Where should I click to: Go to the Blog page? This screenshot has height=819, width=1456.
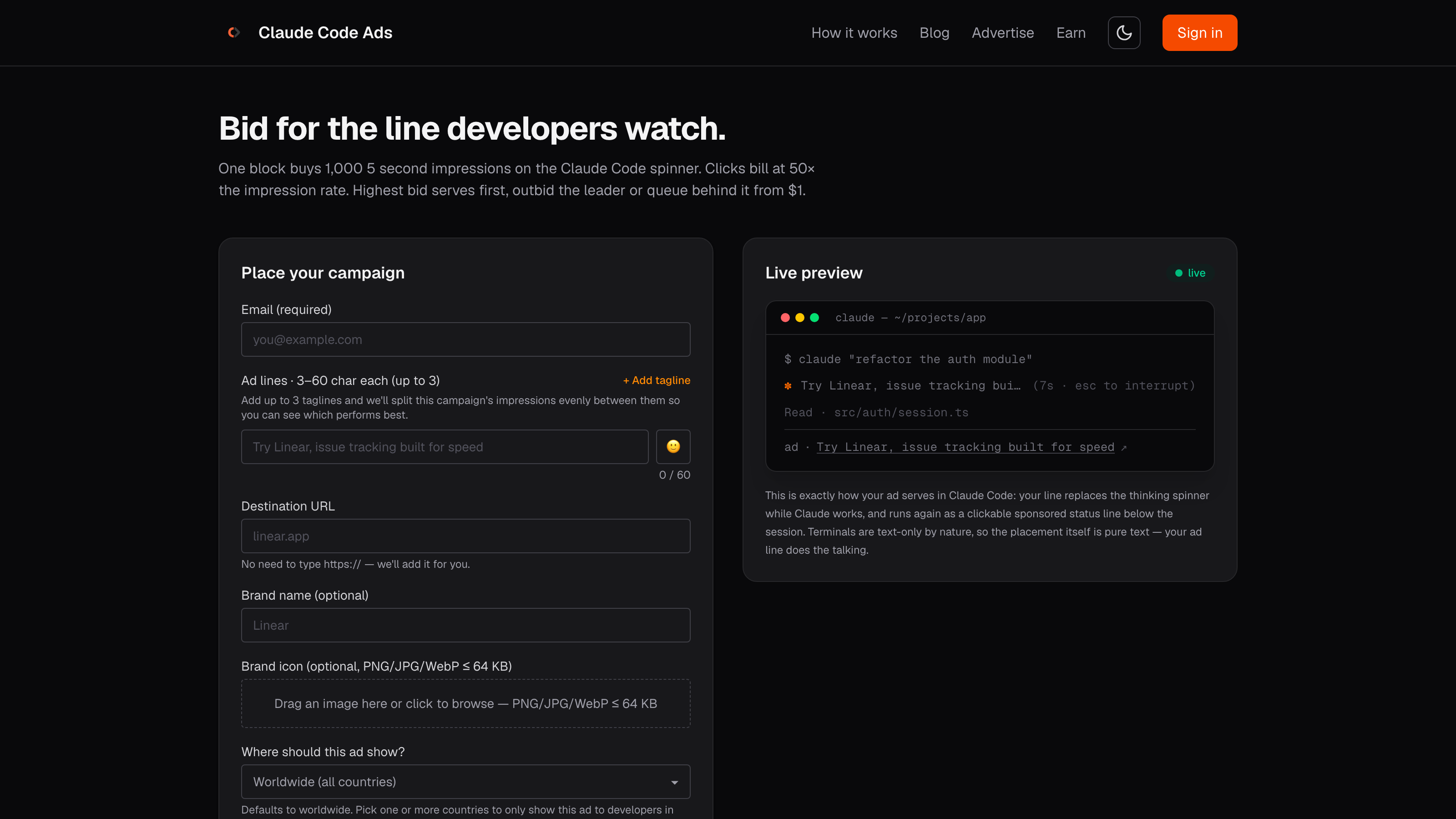[x=934, y=33]
